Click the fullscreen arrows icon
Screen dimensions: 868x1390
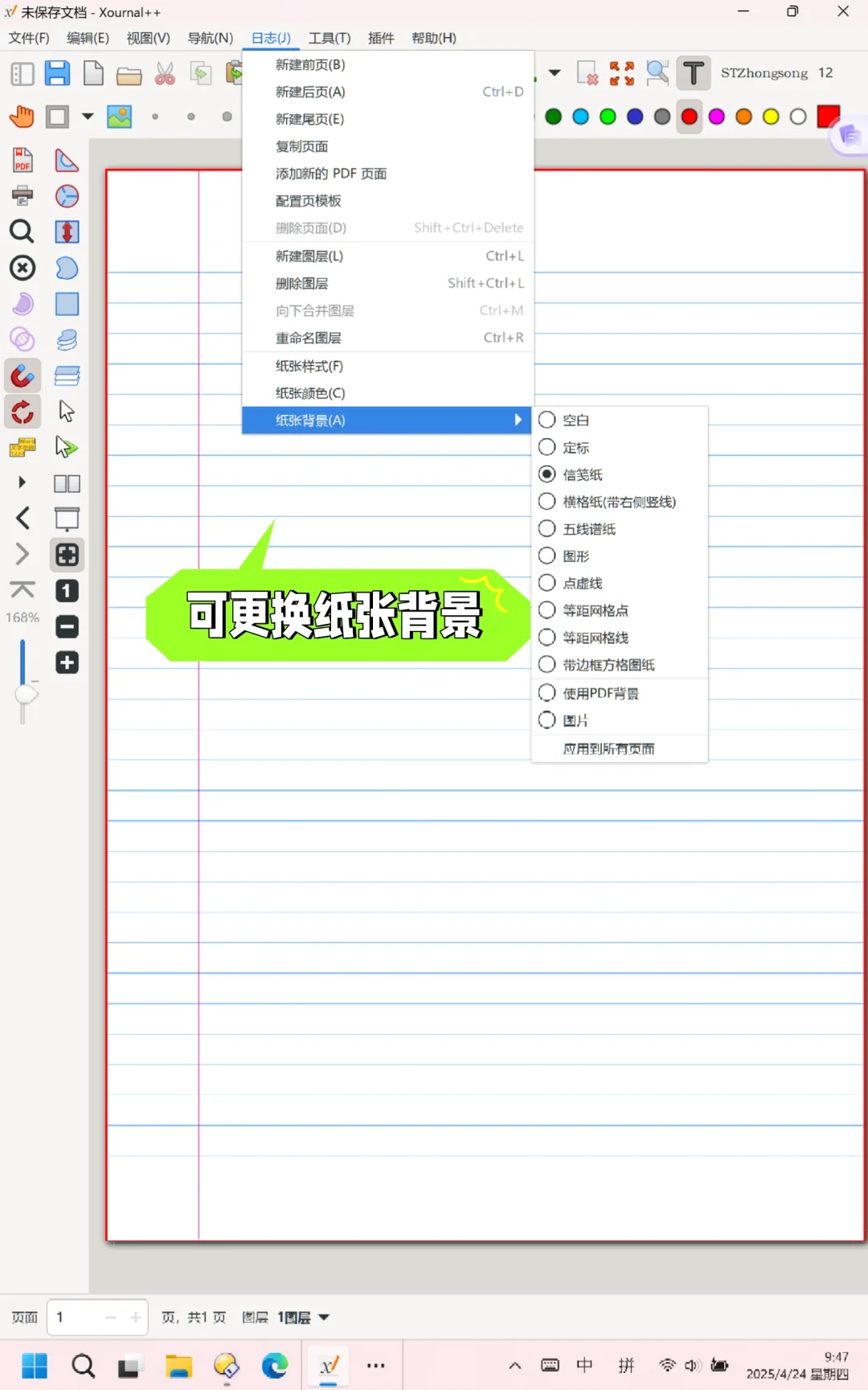coord(621,73)
